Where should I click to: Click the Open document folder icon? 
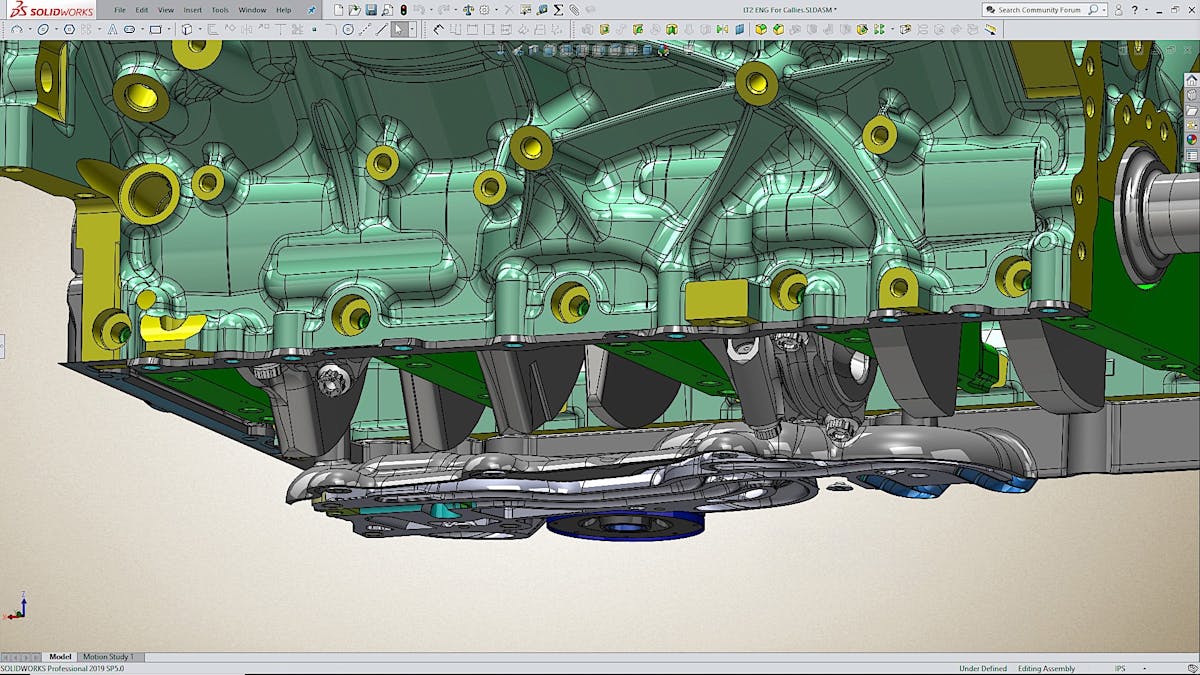click(355, 10)
